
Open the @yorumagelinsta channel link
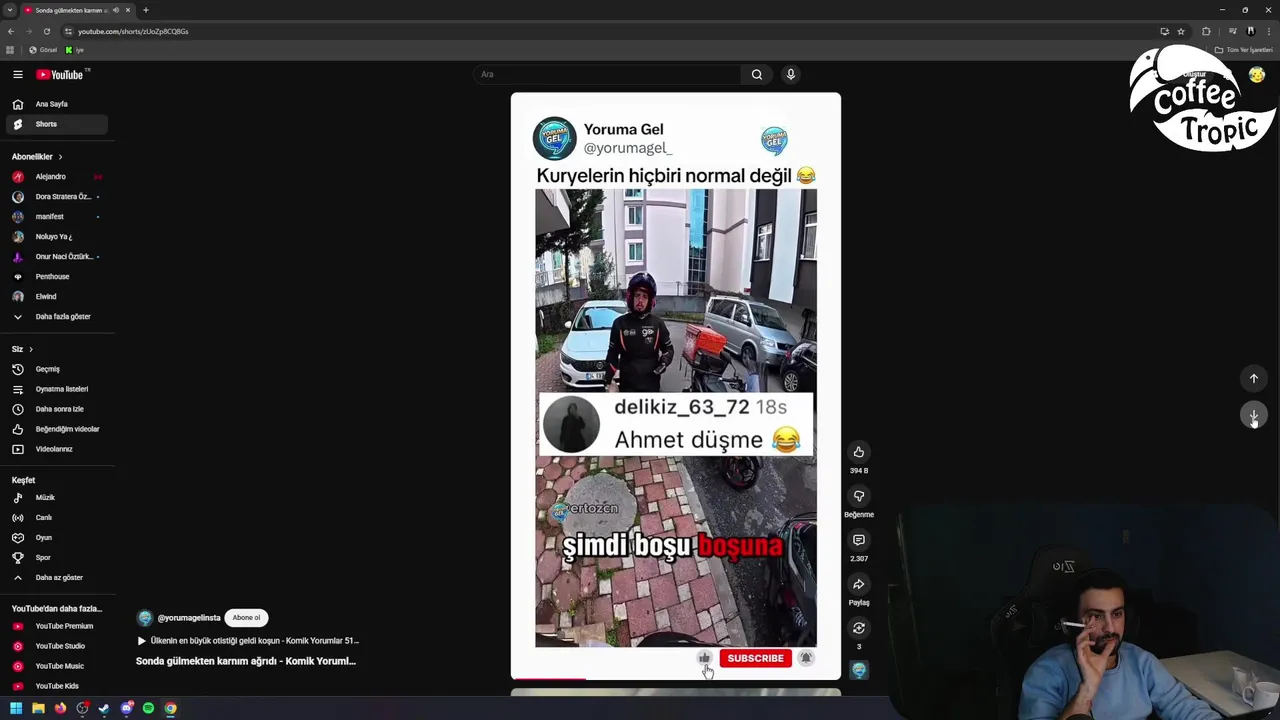tap(189, 618)
